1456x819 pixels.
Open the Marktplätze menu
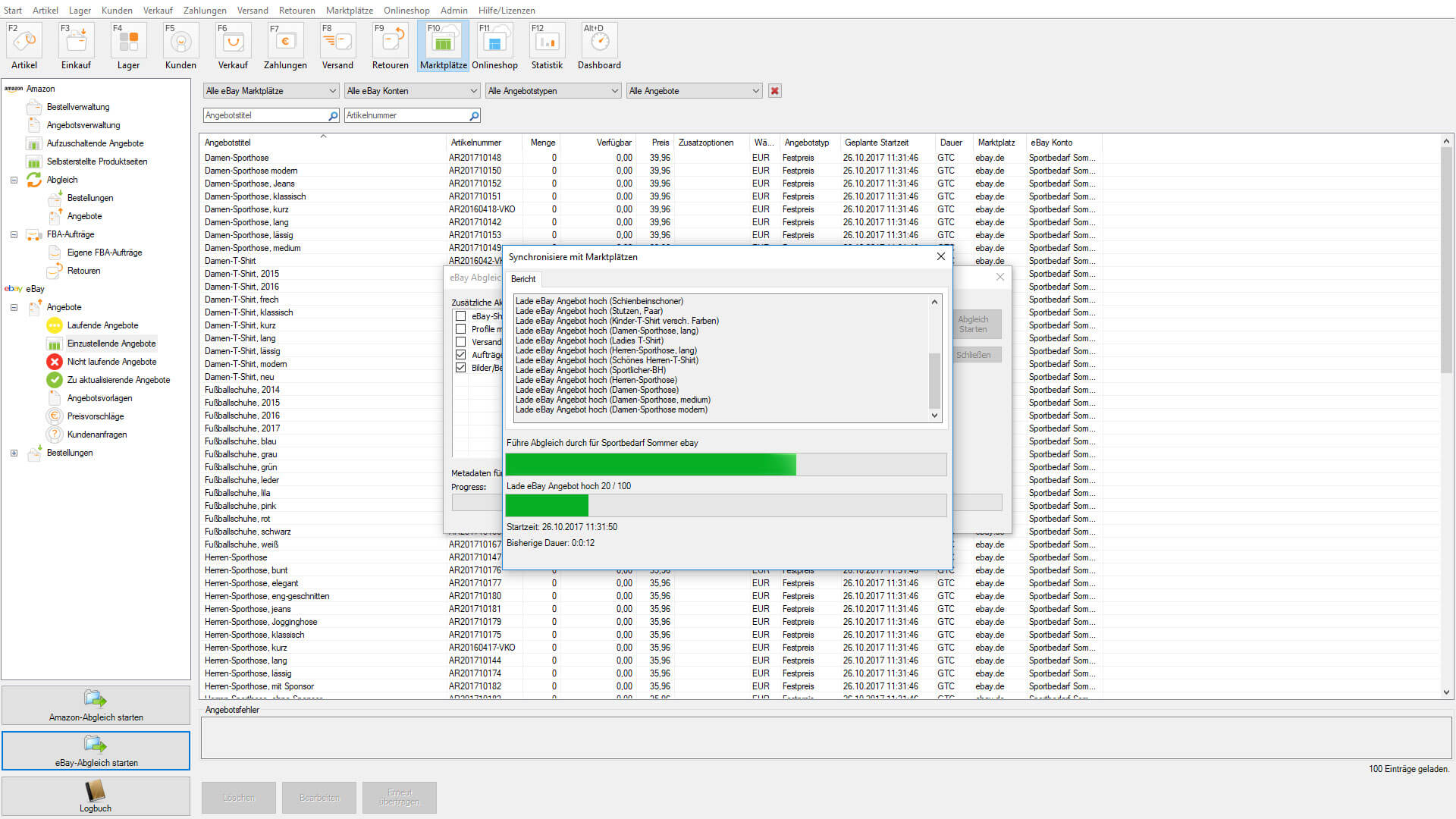[x=349, y=11]
